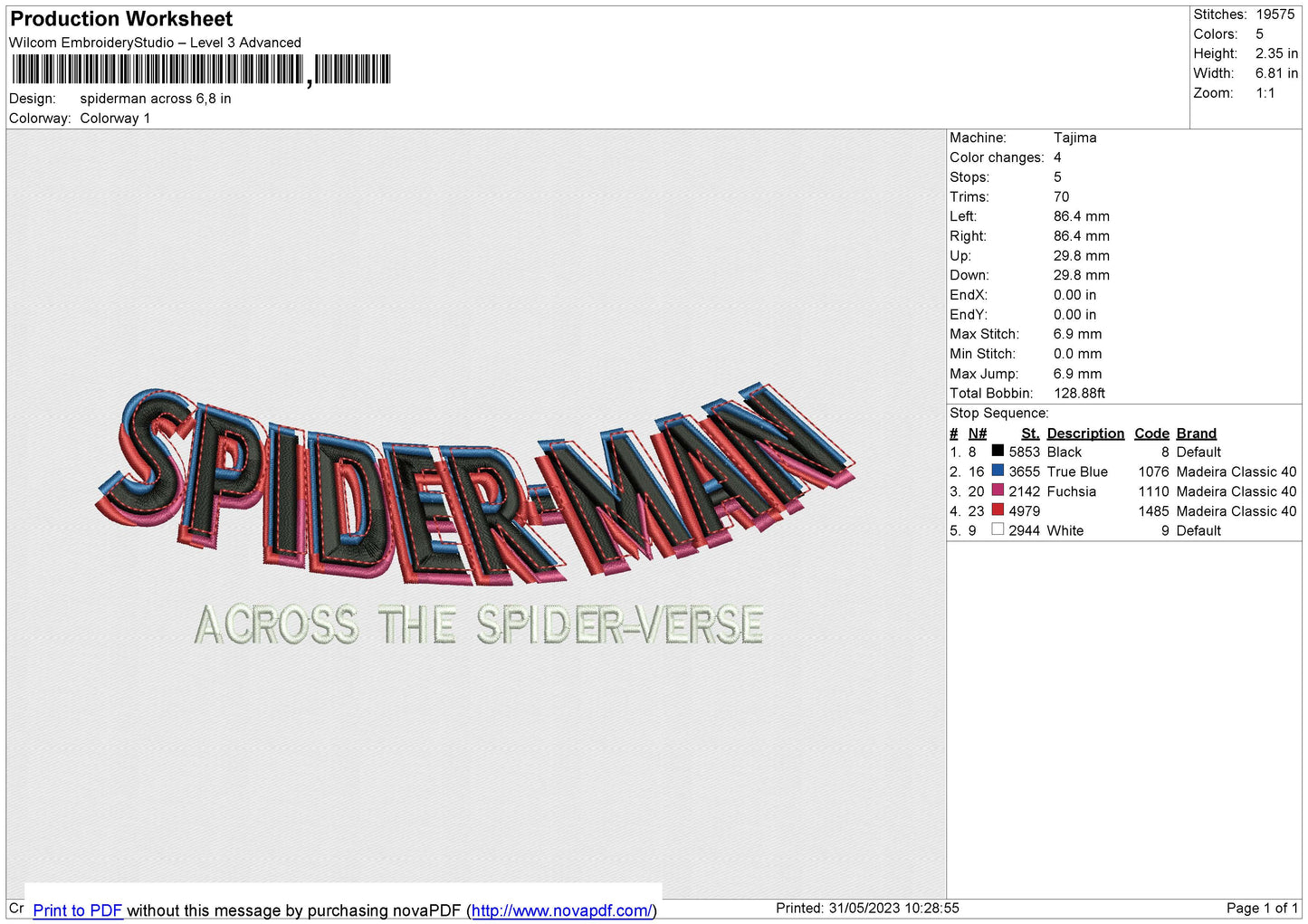The width and height of the screenshot is (1308, 924).
Task: Click the True Blue color swatch
Action: 998,471
